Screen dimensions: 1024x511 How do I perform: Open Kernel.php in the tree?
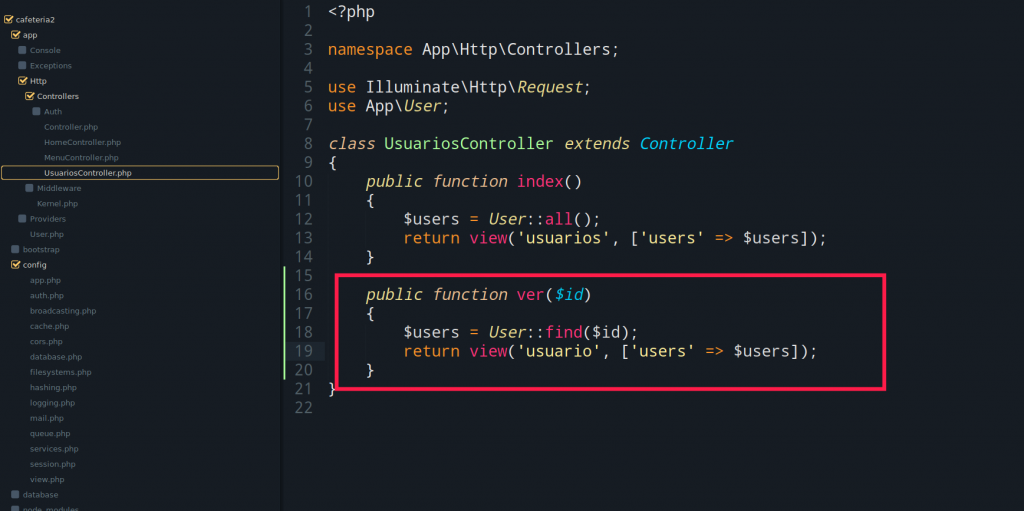point(57,204)
